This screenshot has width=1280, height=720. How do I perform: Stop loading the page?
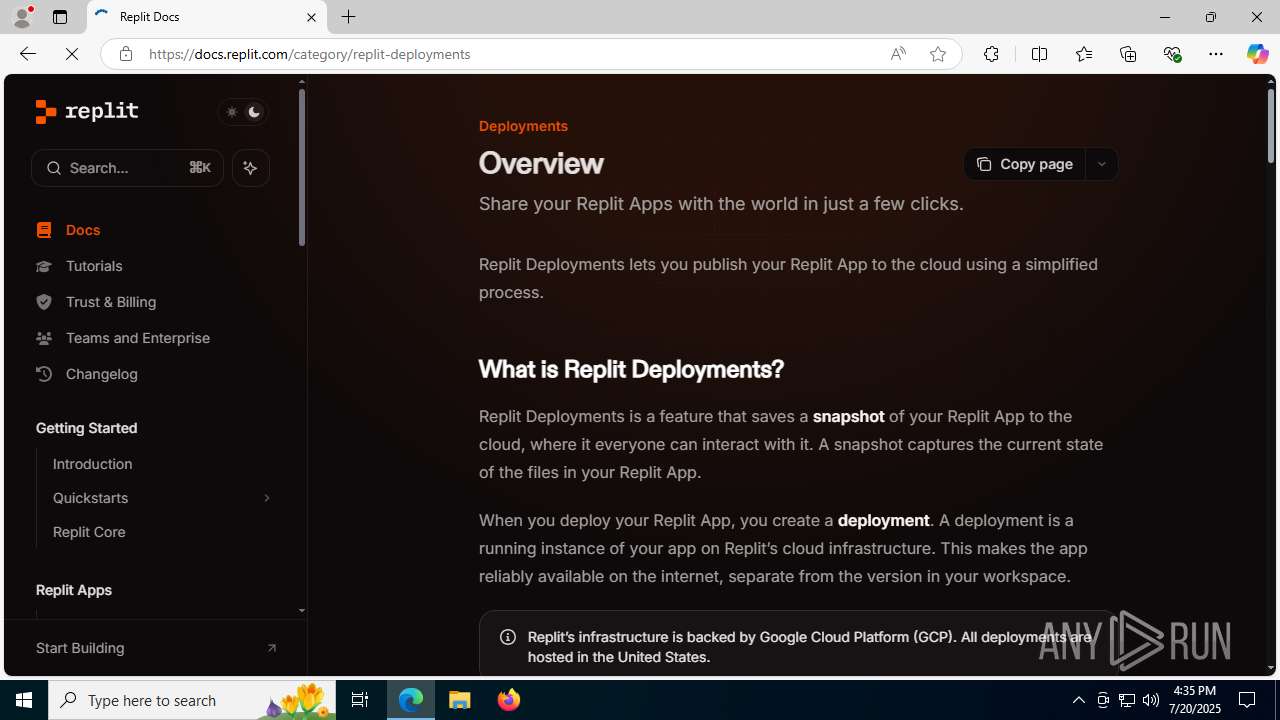pos(72,54)
